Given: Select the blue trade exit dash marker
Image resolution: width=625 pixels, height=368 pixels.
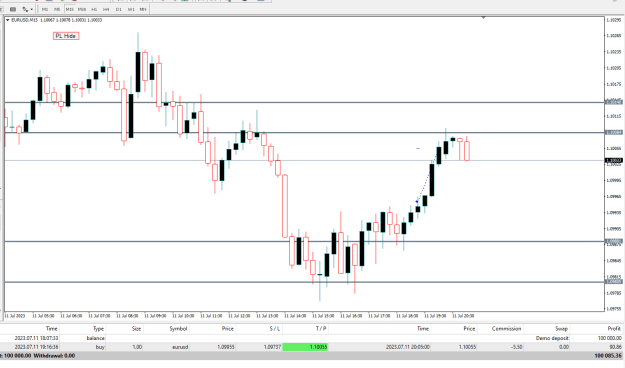Looking at the screenshot, I should click(418, 148).
